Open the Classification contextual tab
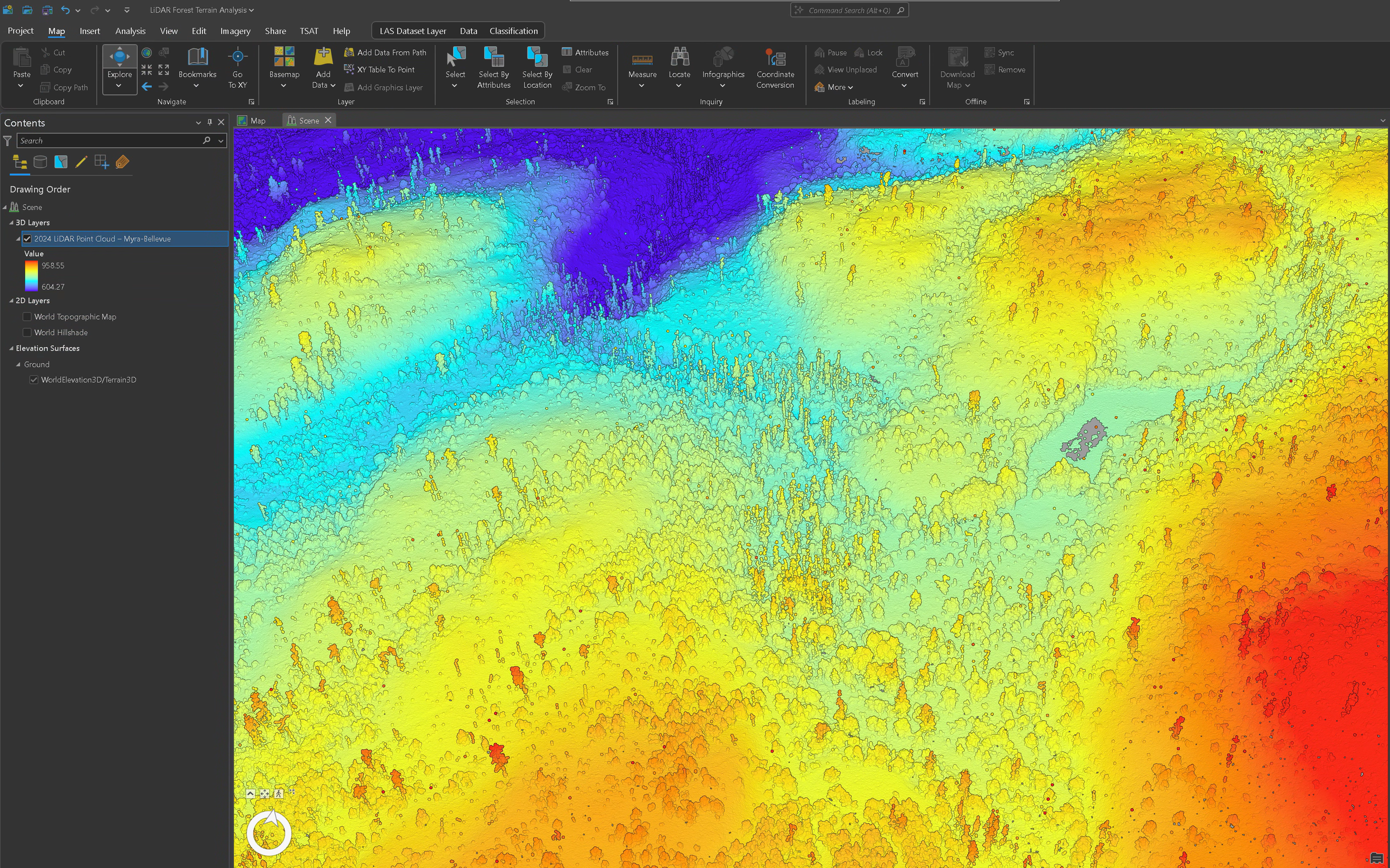Image resolution: width=1390 pixels, height=868 pixels. pyautogui.click(x=514, y=31)
